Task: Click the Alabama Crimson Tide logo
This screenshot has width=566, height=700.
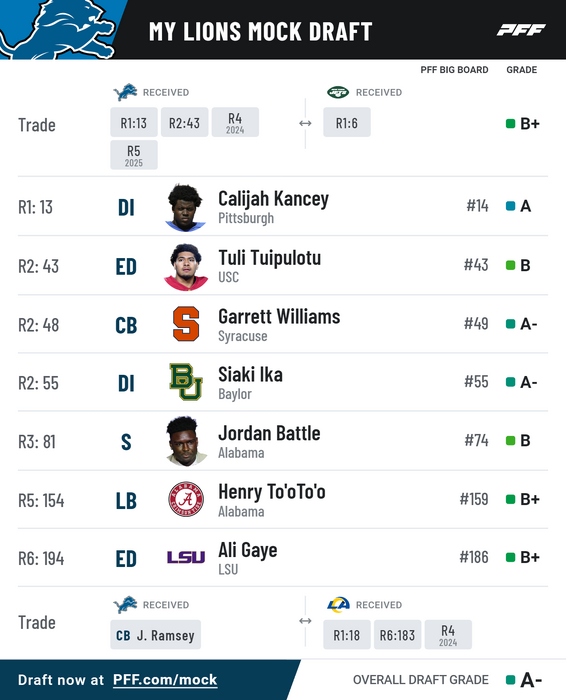Action: tap(186, 499)
